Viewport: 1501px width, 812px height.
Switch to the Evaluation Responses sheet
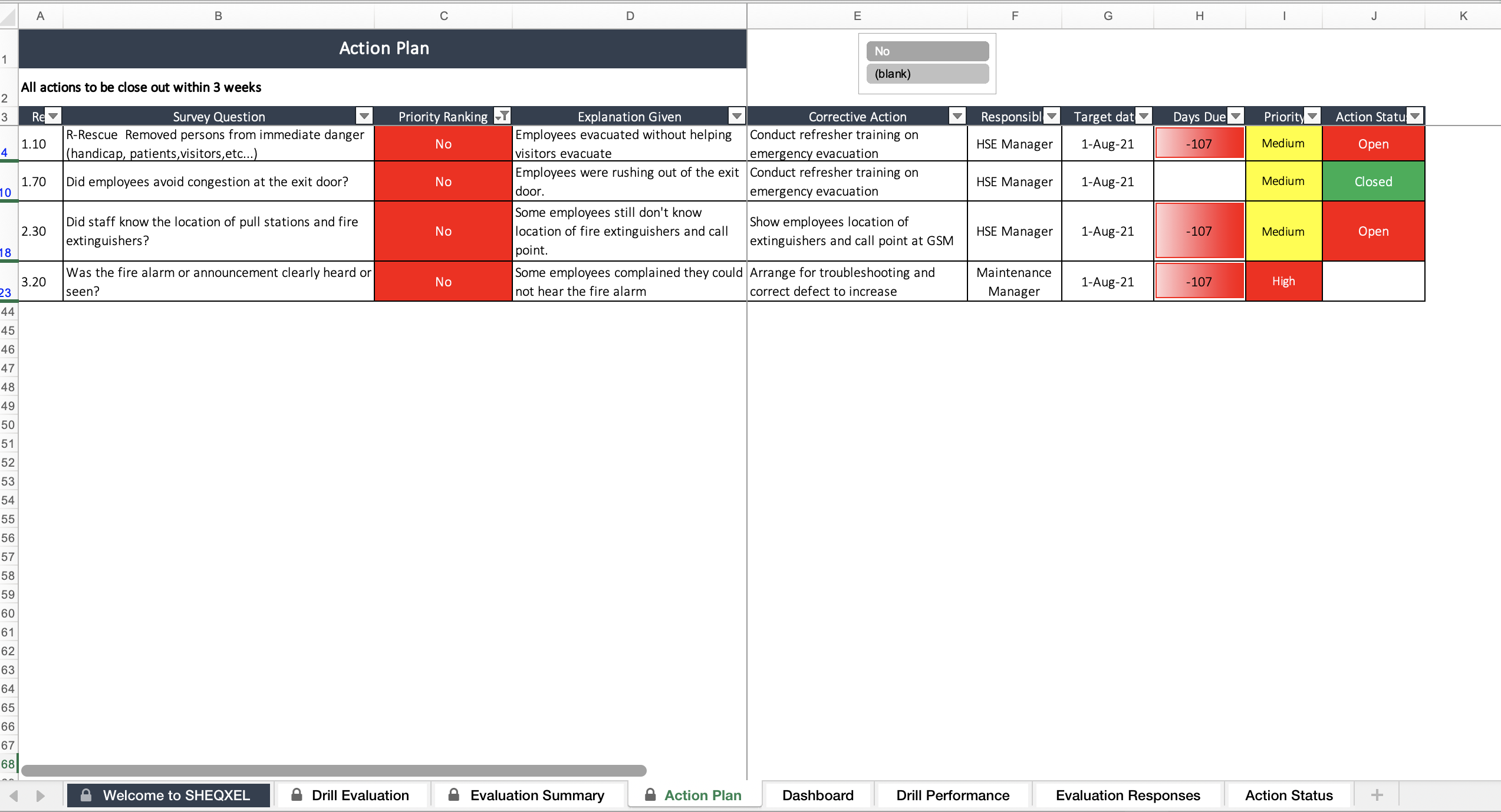pyautogui.click(x=1128, y=795)
